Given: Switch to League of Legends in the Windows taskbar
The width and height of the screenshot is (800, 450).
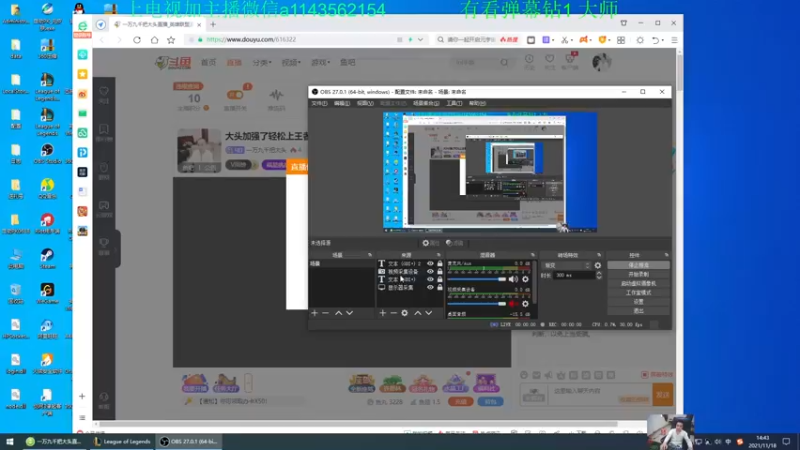Looking at the screenshot, I should pyautogui.click(x=122, y=442).
